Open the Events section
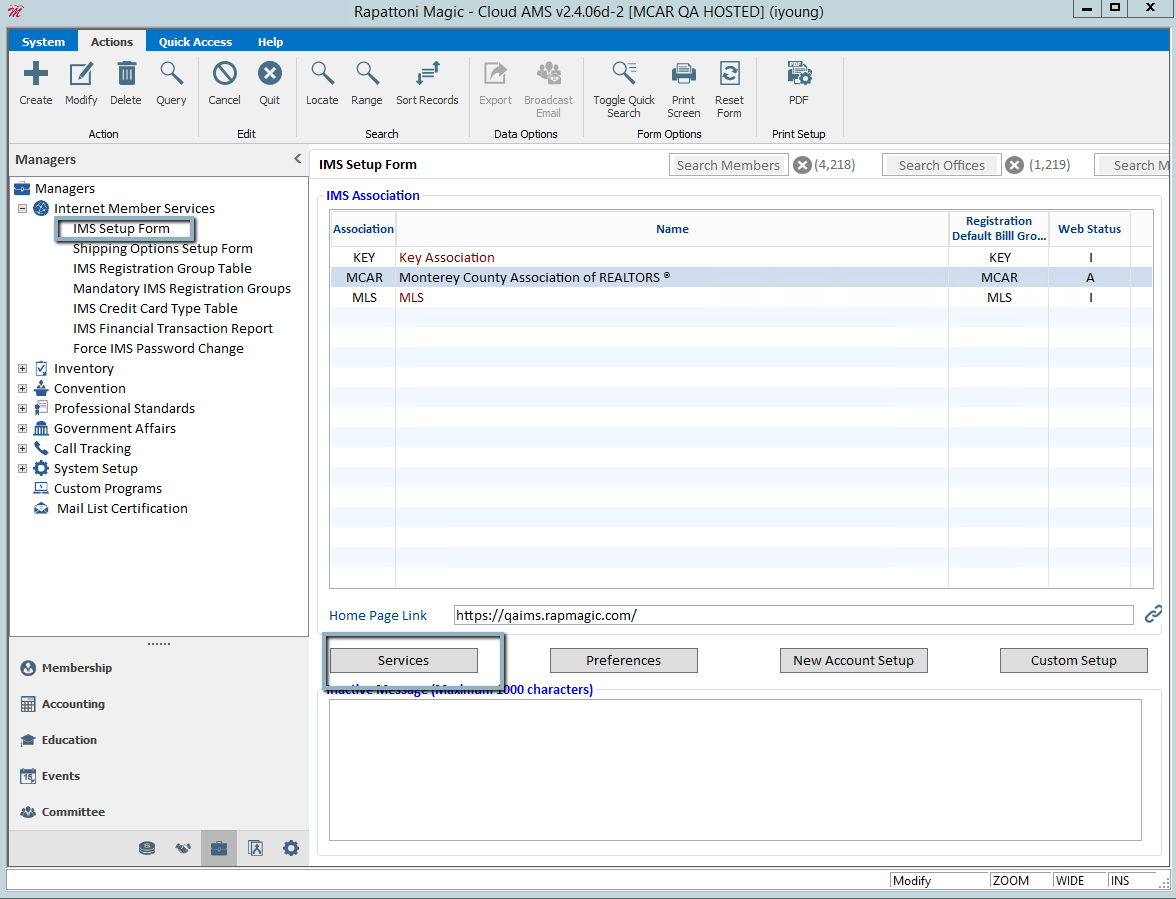 pos(61,776)
